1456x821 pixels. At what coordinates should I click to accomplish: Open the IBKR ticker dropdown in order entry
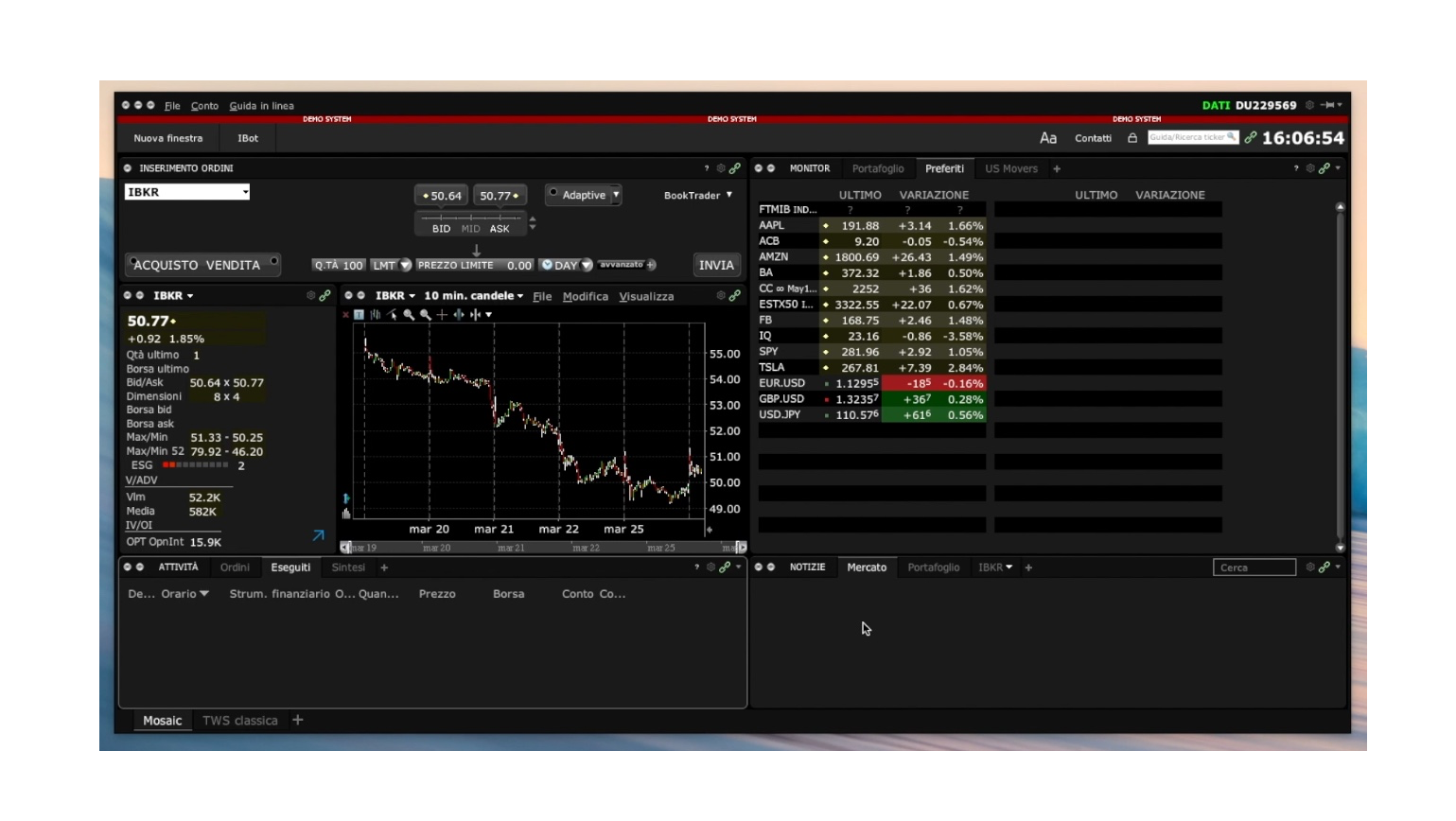point(245,192)
